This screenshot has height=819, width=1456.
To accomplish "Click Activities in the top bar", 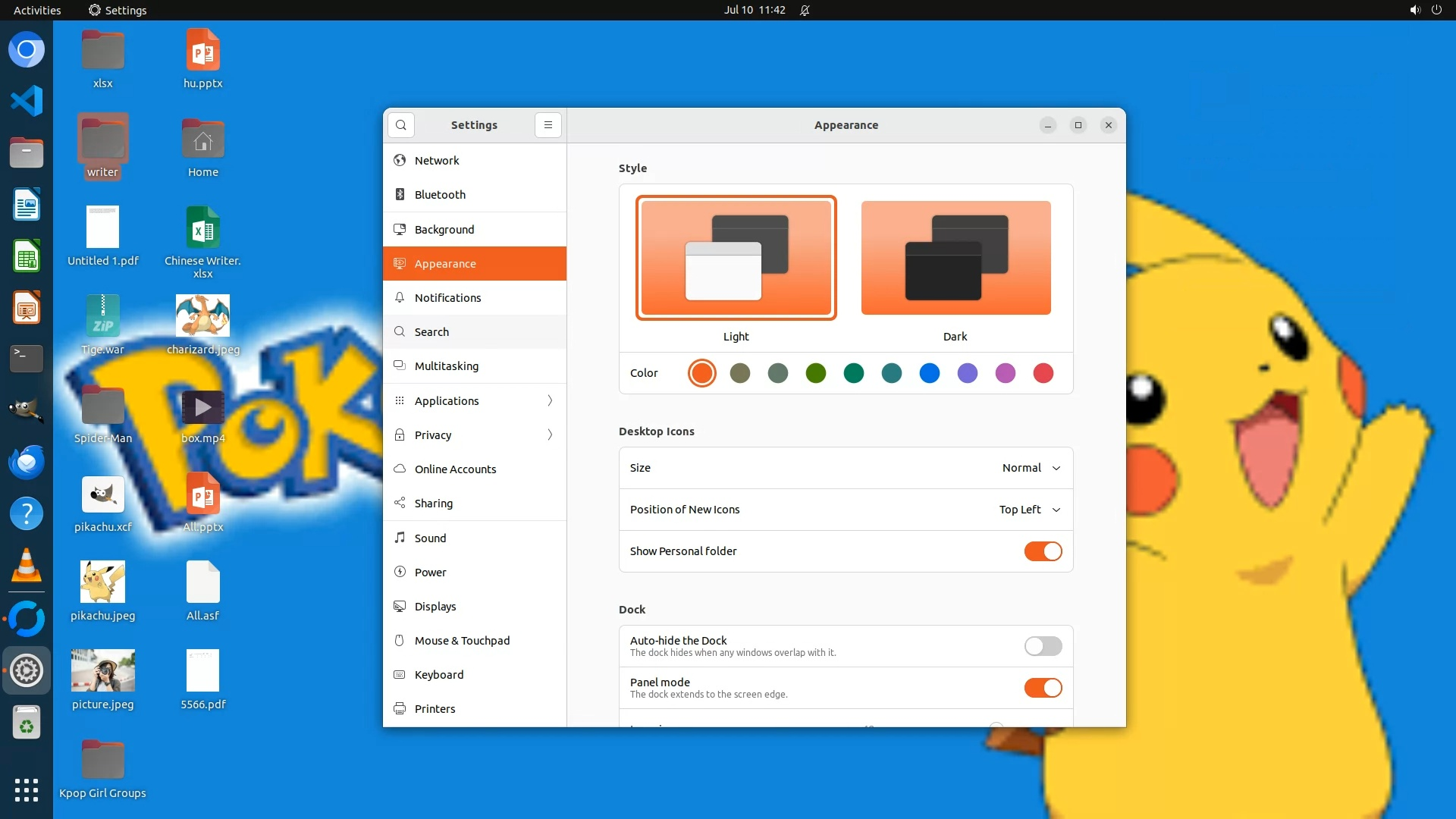I will [x=37, y=10].
